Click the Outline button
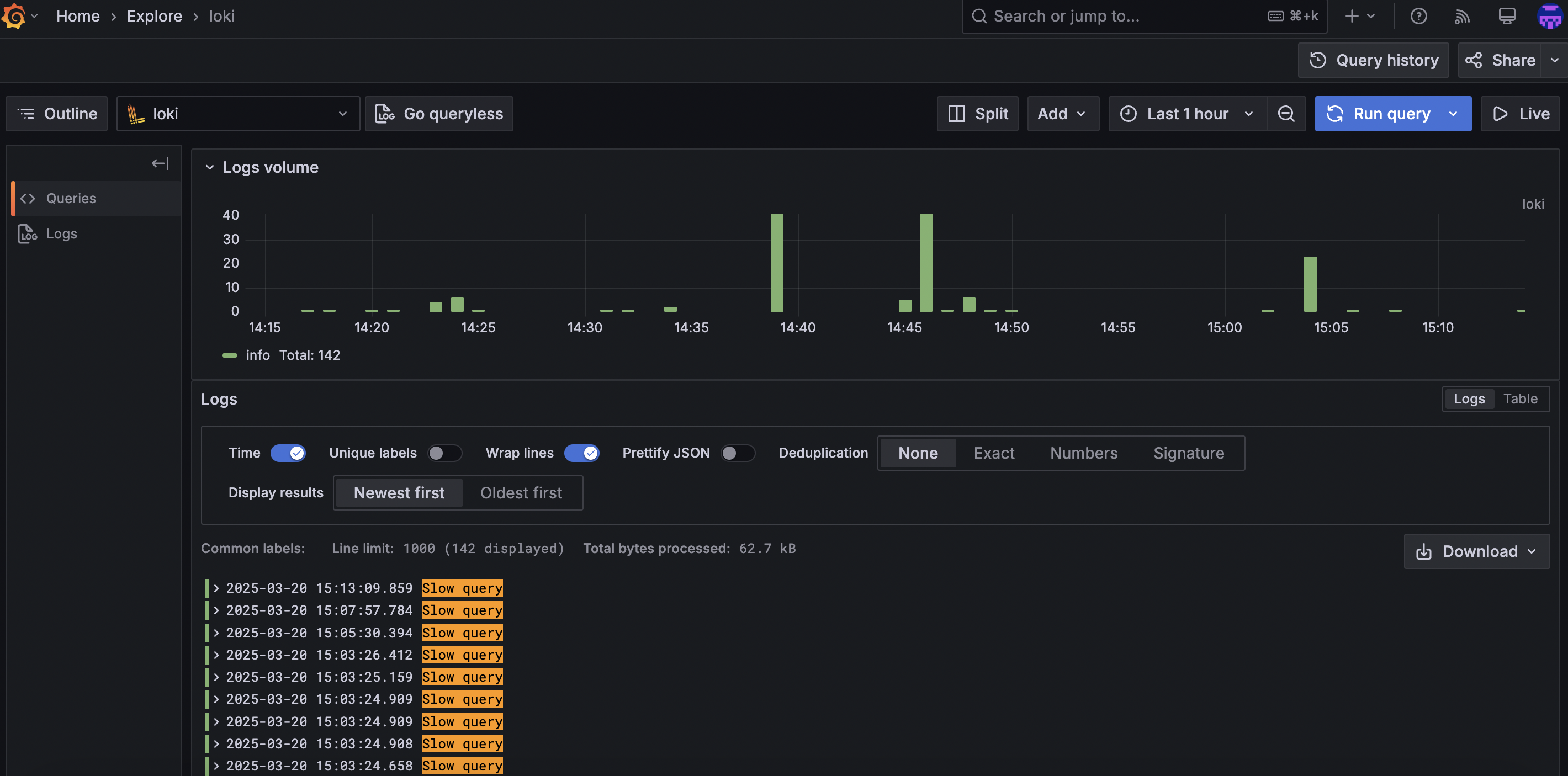 pyautogui.click(x=57, y=114)
